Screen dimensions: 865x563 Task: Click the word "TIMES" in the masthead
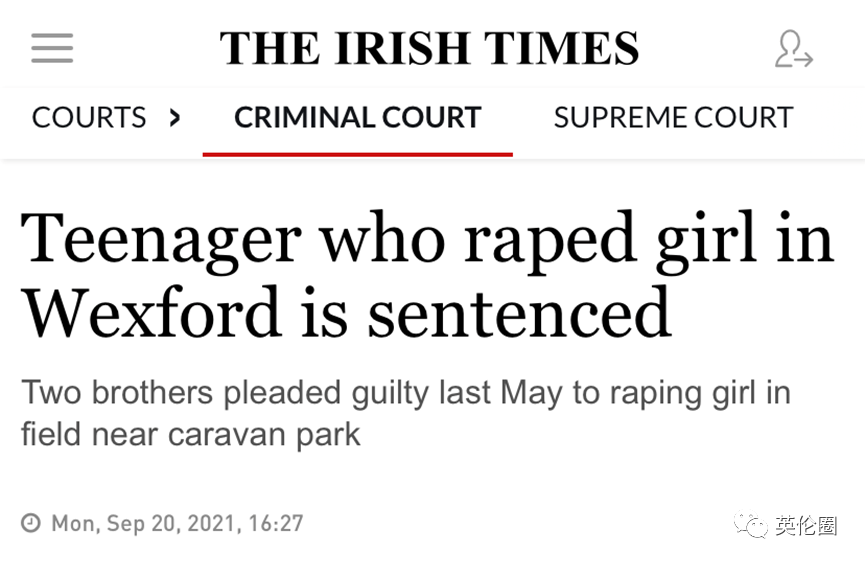click(x=561, y=49)
